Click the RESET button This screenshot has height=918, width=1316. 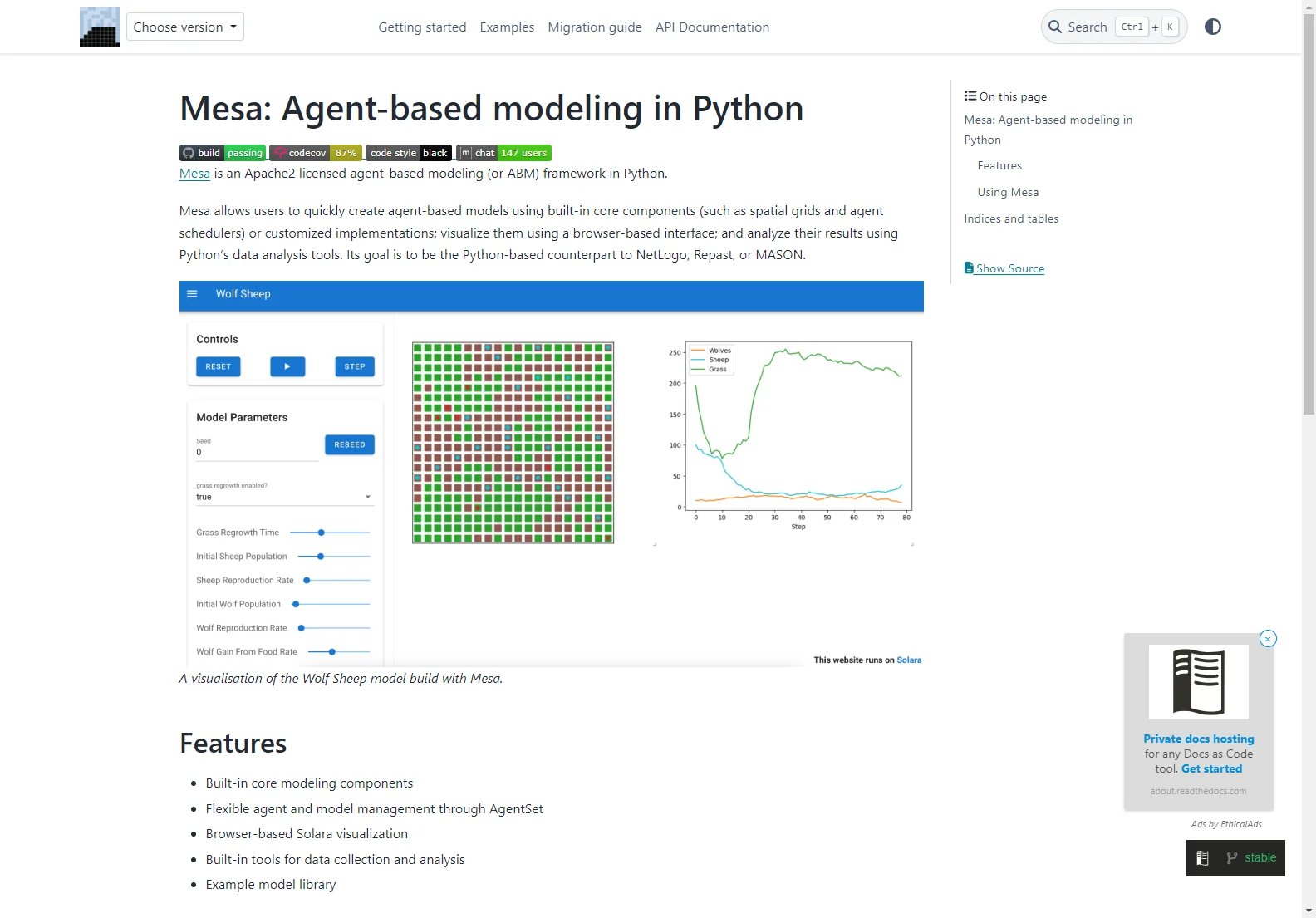pos(219,366)
